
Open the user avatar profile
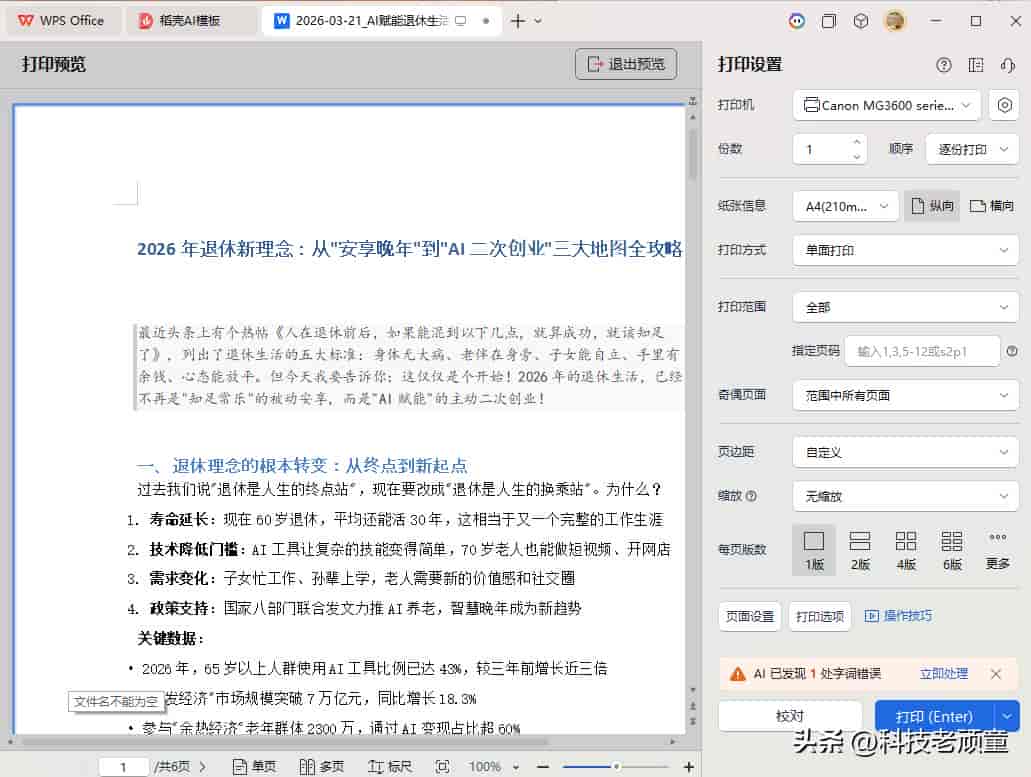895,21
